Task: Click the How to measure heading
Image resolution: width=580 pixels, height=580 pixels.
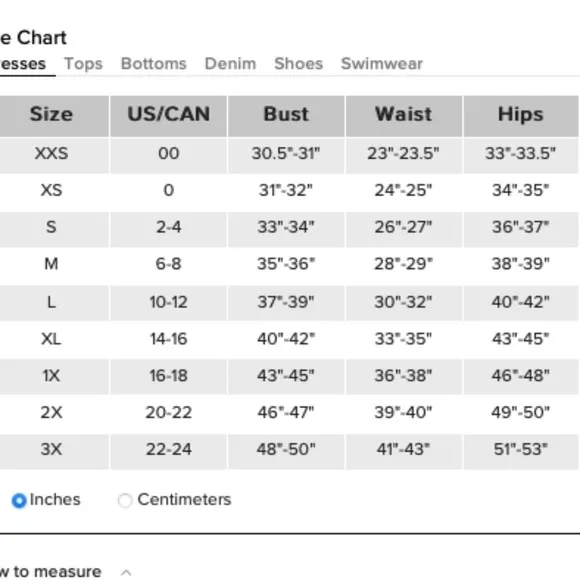Action: 50,572
